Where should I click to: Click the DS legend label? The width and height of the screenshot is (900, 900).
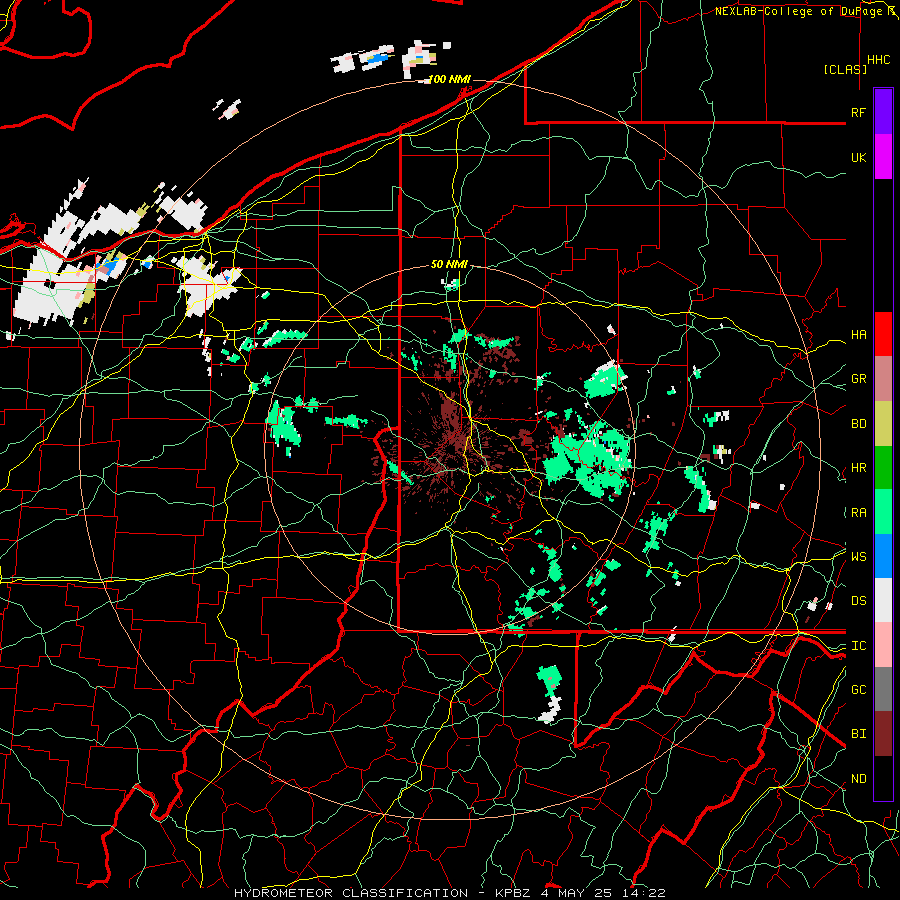[x=858, y=601]
